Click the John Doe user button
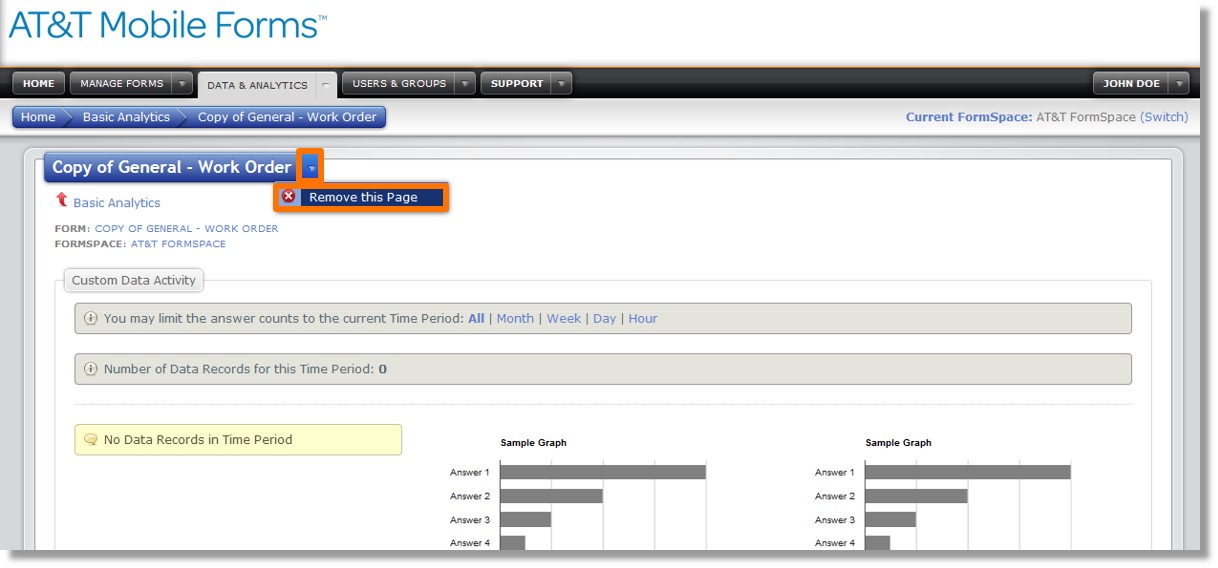The image size is (1218, 568). click(1131, 84)
